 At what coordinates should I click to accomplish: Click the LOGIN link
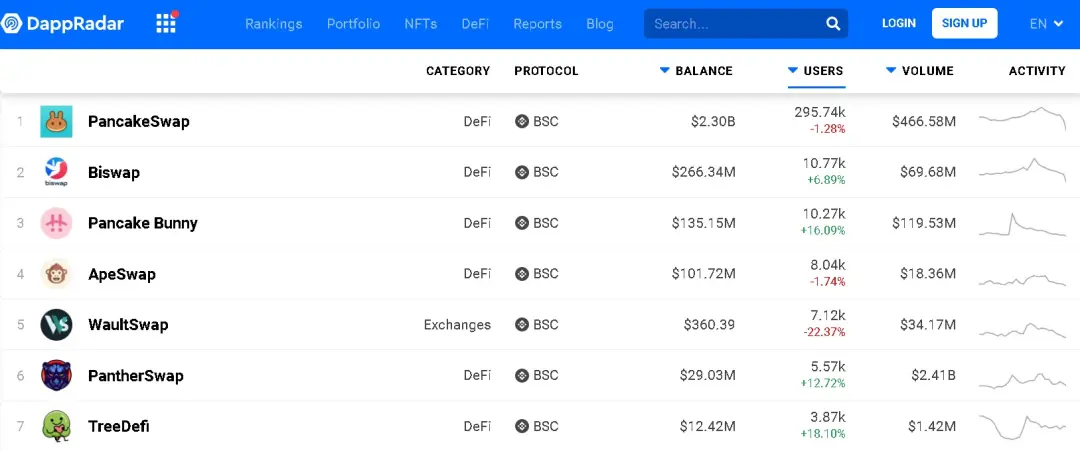pos(899,23)
